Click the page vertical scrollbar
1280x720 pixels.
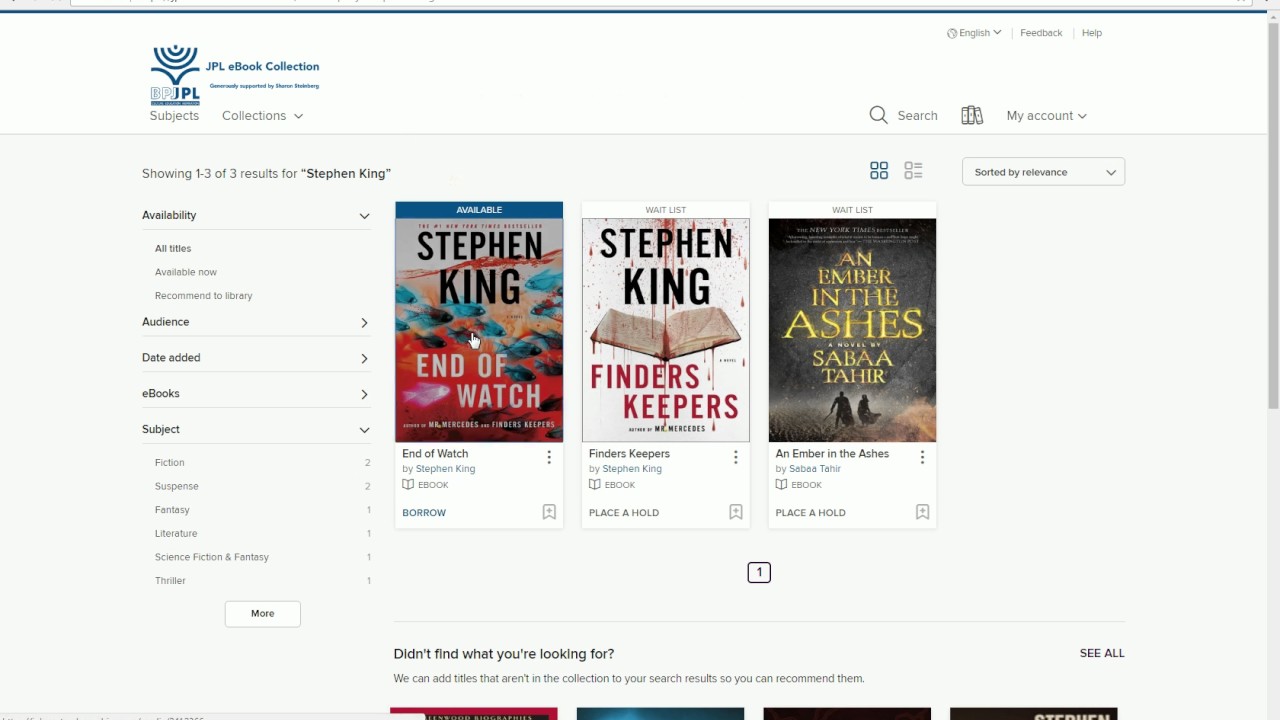(1273, 215)
